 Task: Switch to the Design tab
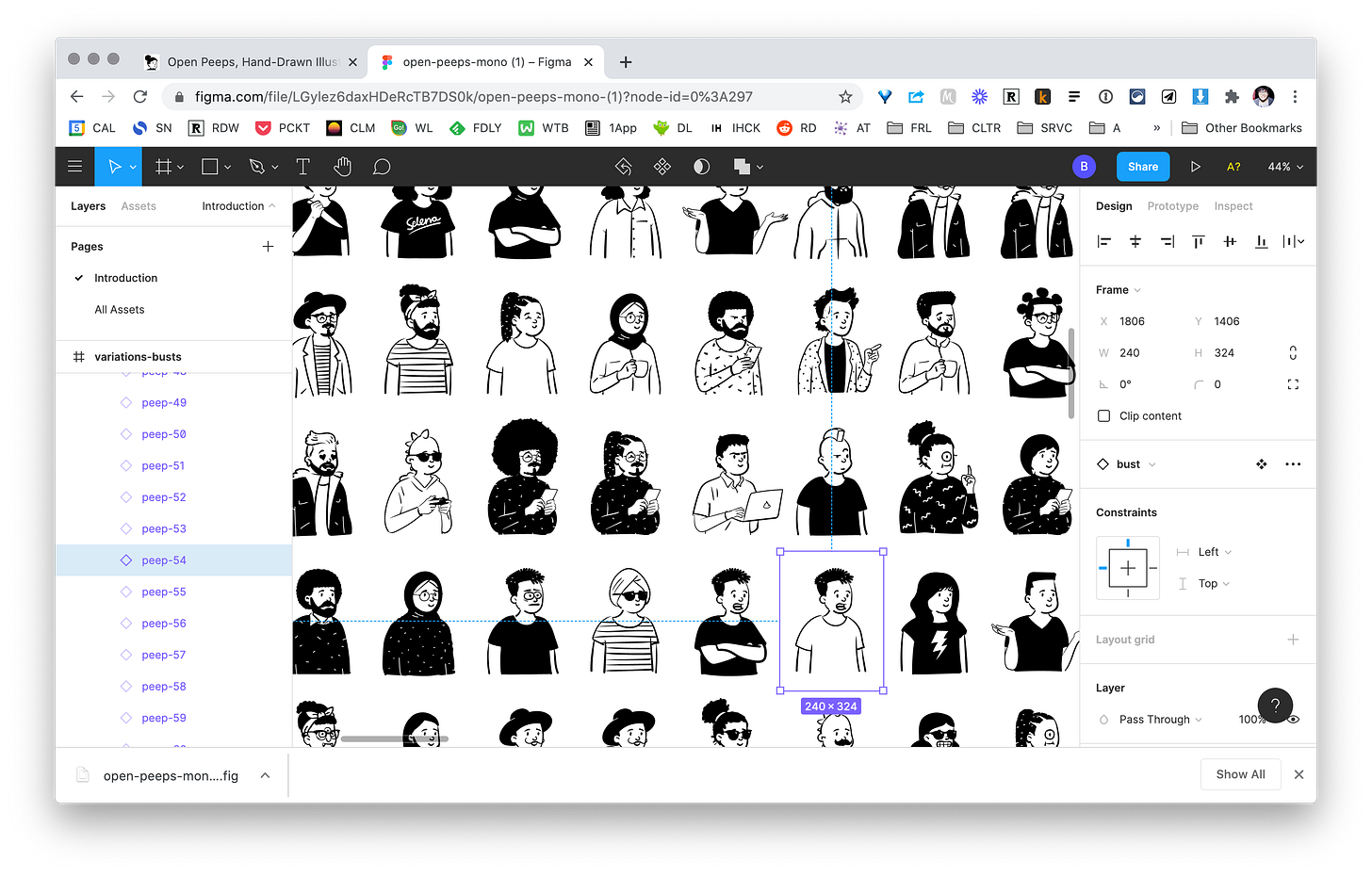pos(1114,206)
